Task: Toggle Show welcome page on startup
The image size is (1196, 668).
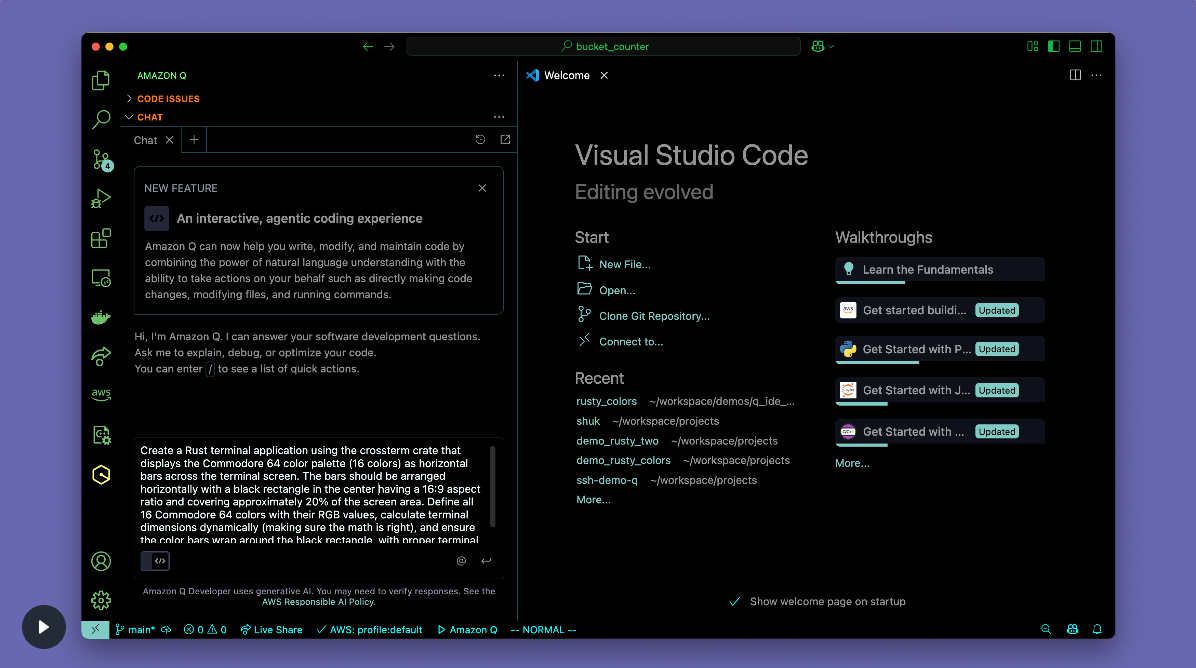Action: coord(735,602)
